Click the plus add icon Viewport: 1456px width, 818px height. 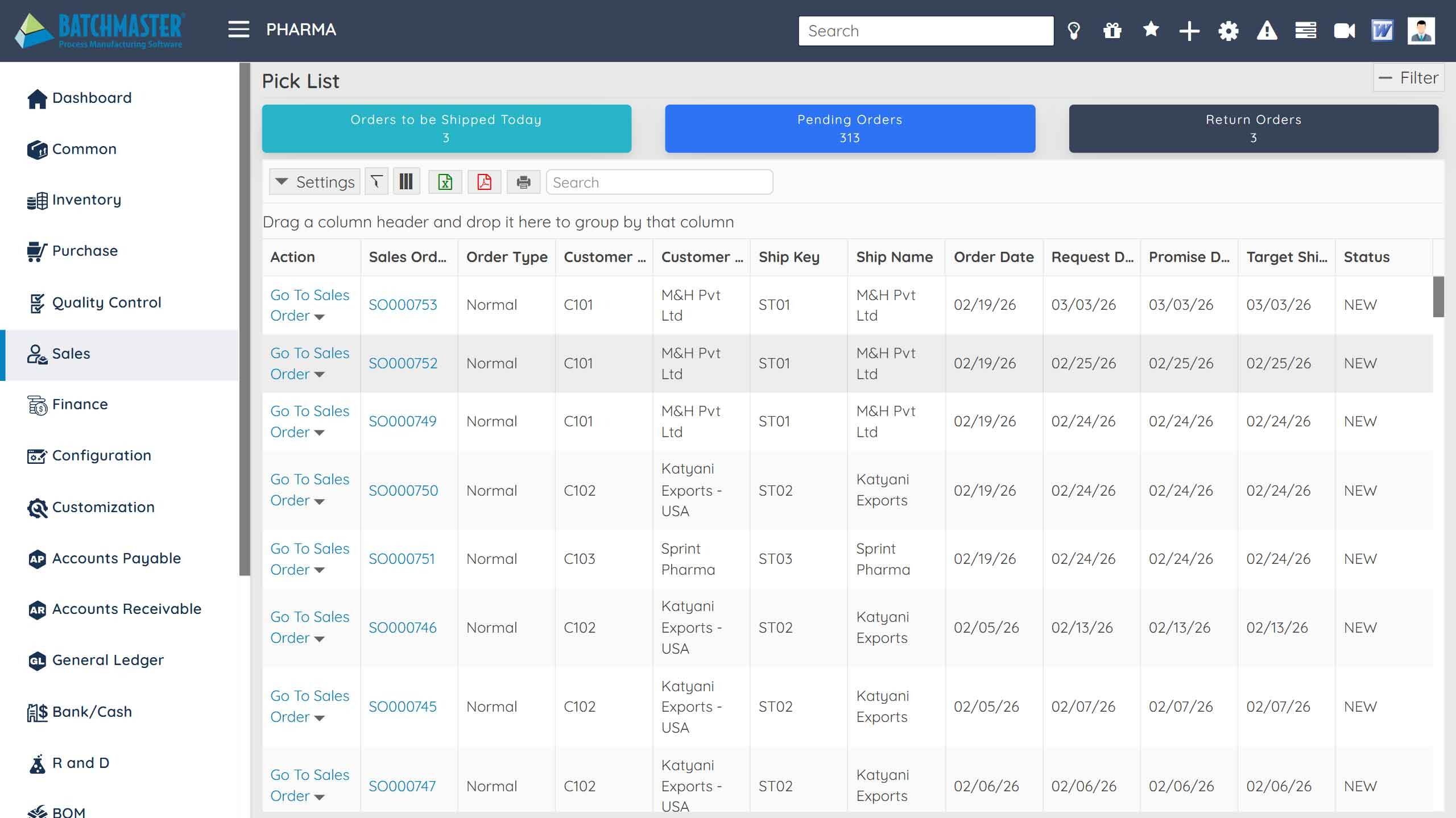(1189, 31)
